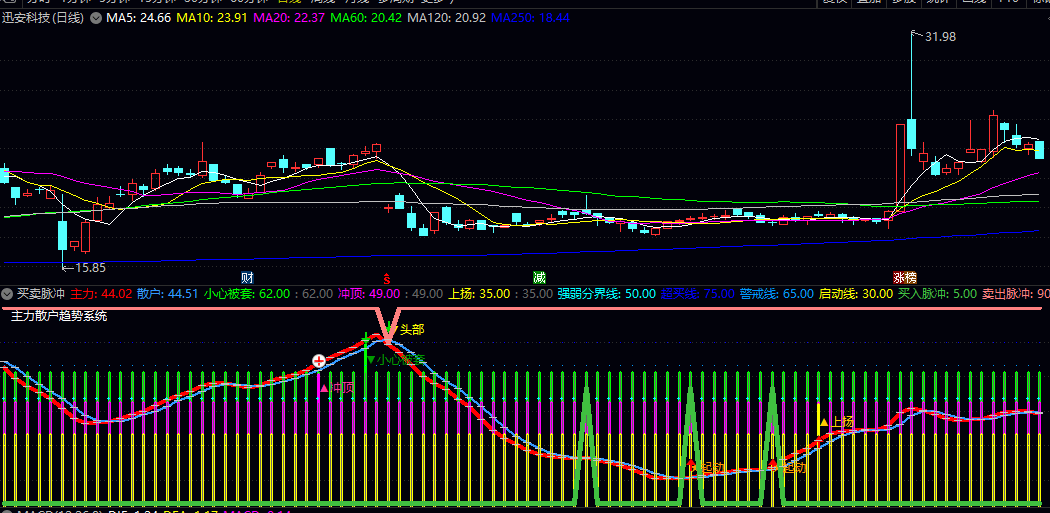
Task: Click the 涨榜 event marker
Action: coord(905,276)
